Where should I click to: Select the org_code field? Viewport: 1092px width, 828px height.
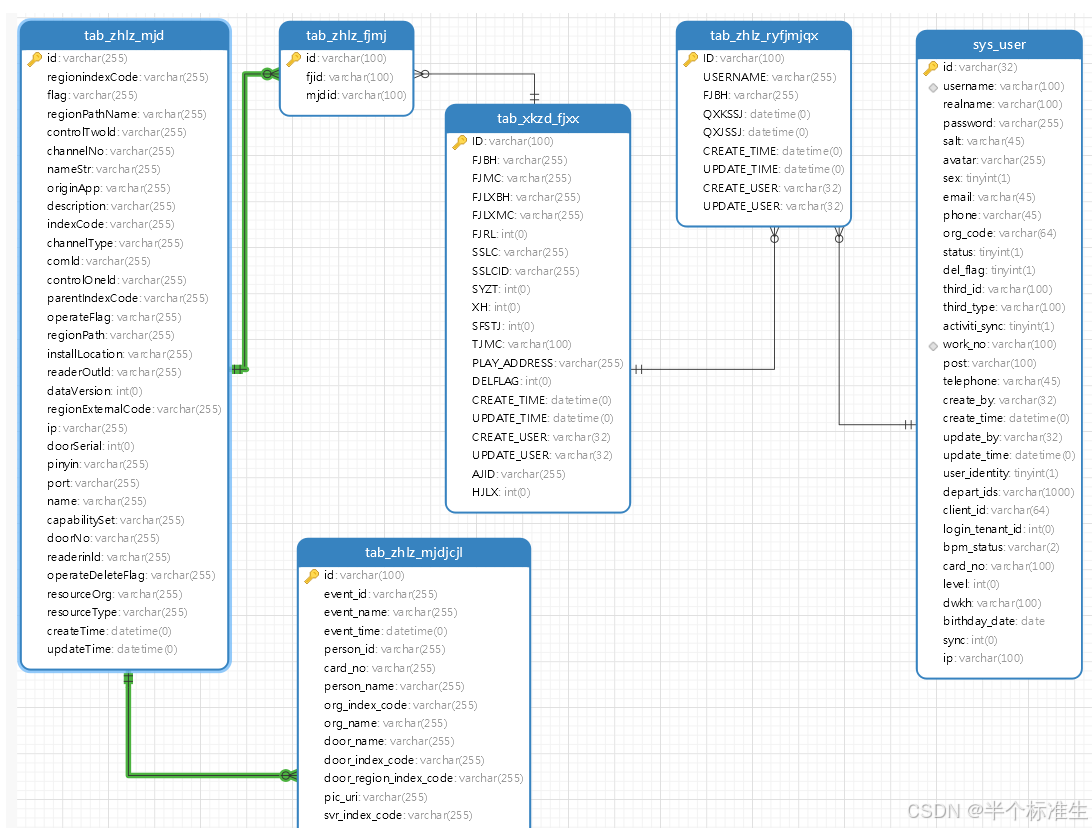pos(999,233)
